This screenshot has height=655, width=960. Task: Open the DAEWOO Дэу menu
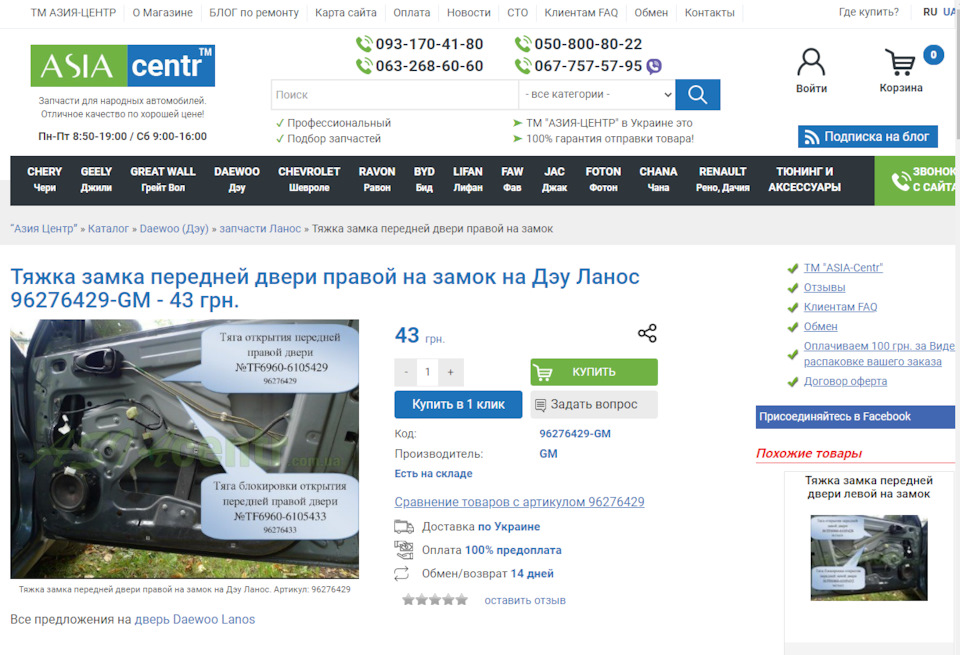pos(237,179)
